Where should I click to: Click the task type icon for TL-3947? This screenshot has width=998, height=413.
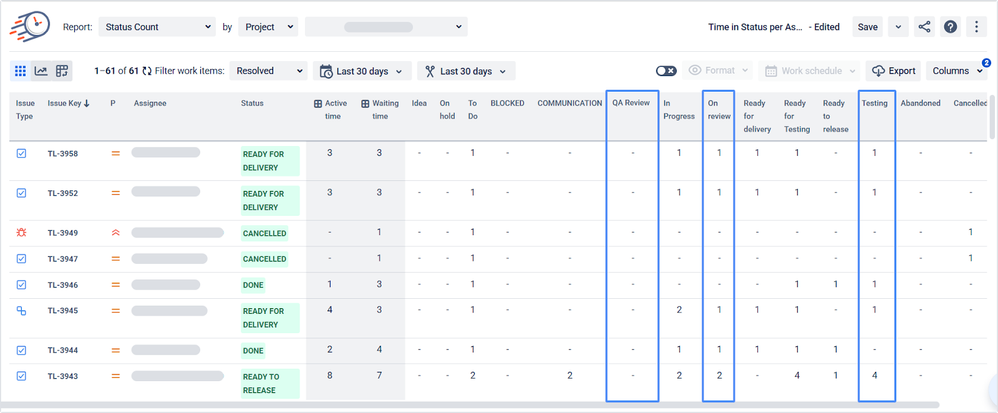coord(21,258)
